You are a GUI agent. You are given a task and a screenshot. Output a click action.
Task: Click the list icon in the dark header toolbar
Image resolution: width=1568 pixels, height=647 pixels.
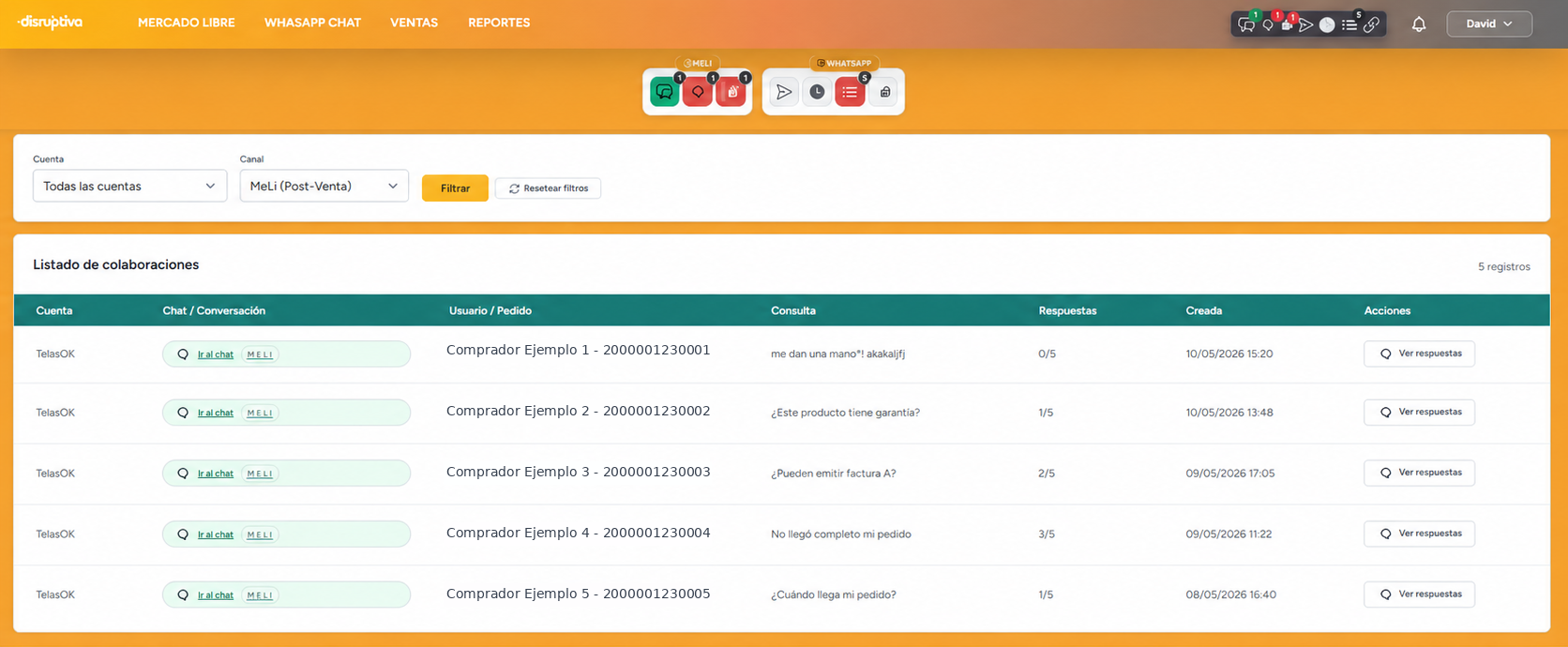[1349, 25]
